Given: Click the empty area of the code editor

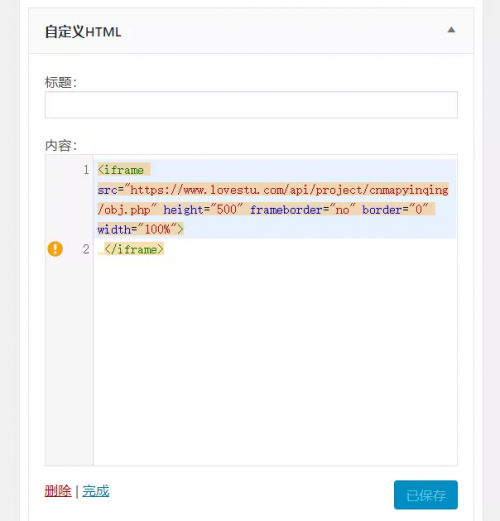Looking at the screenshot, I should click(275, 360).
